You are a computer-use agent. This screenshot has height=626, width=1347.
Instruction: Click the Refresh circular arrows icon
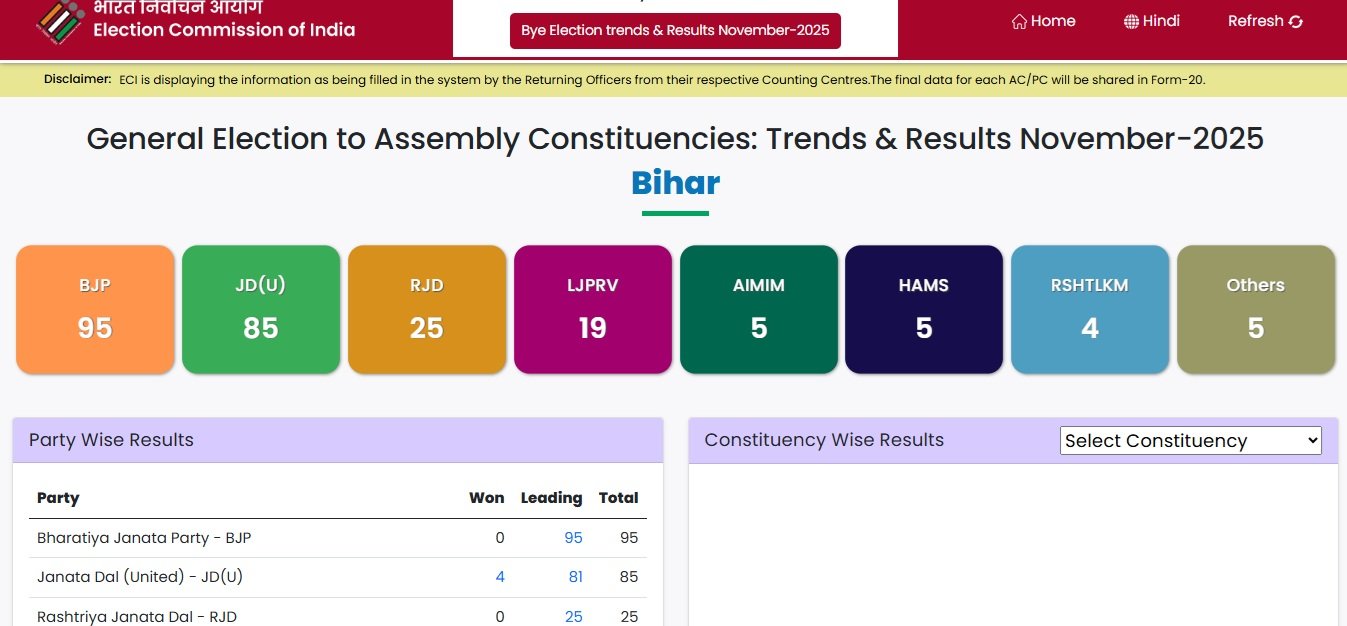(x=1296, y=22)
